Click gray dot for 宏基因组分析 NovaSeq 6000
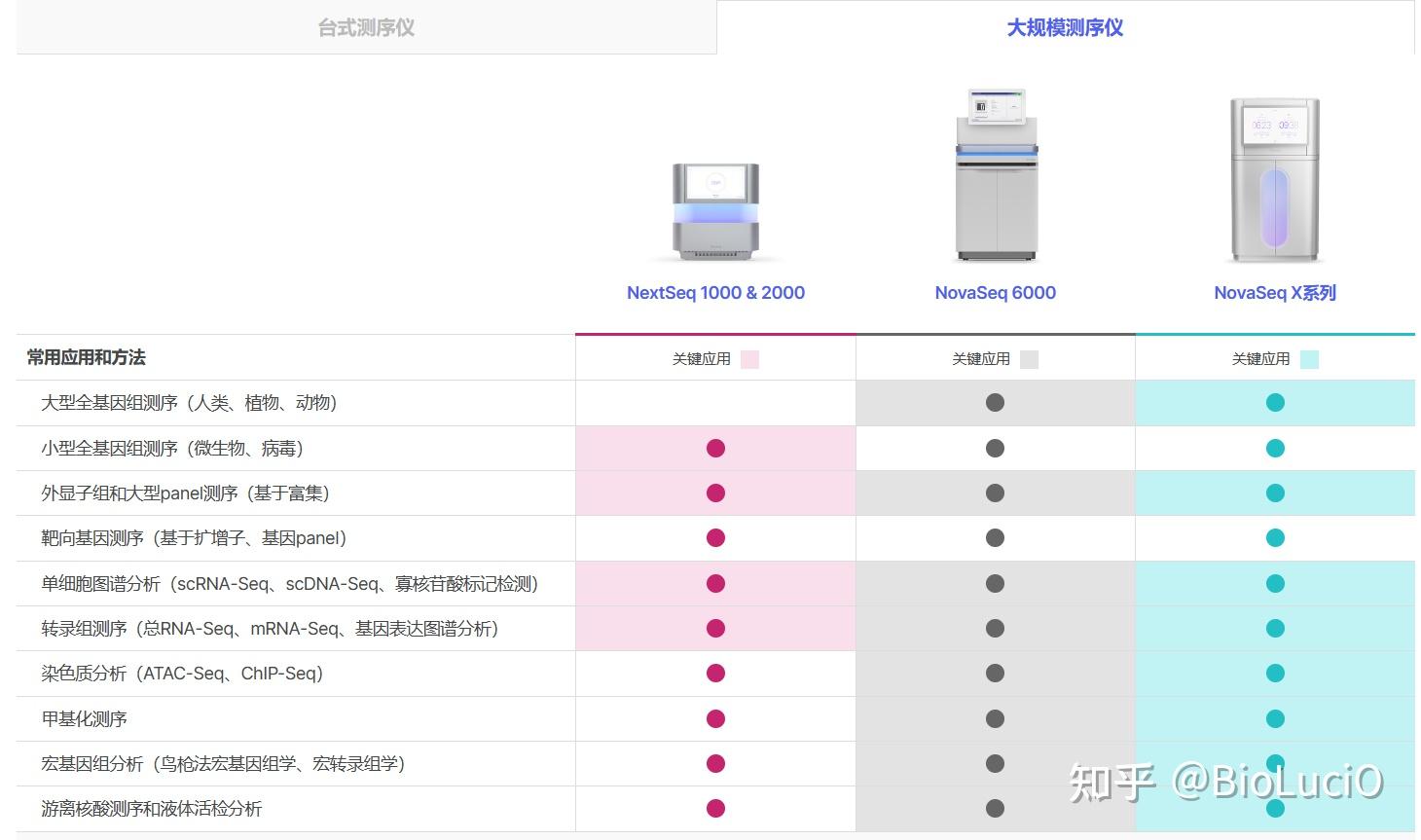The height and width of the screenshot is (840, 1421). [995, 764]
